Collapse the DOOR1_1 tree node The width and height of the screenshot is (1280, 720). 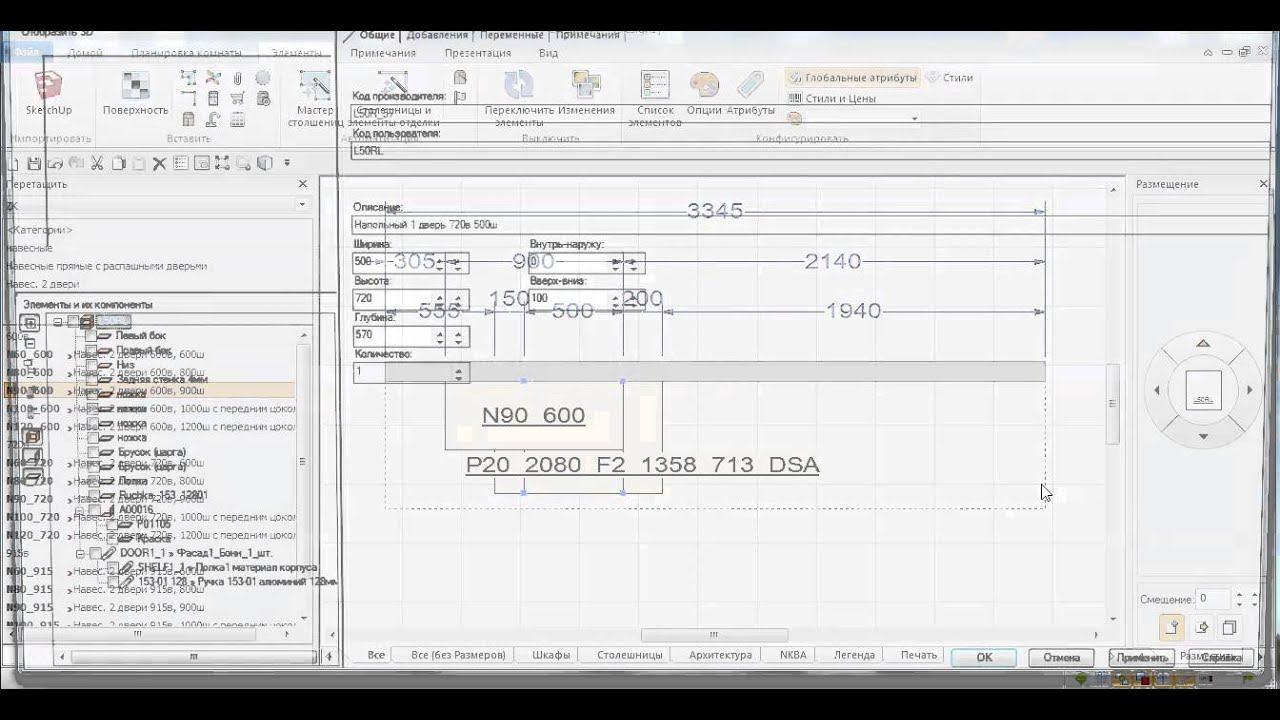coord(80,553)
